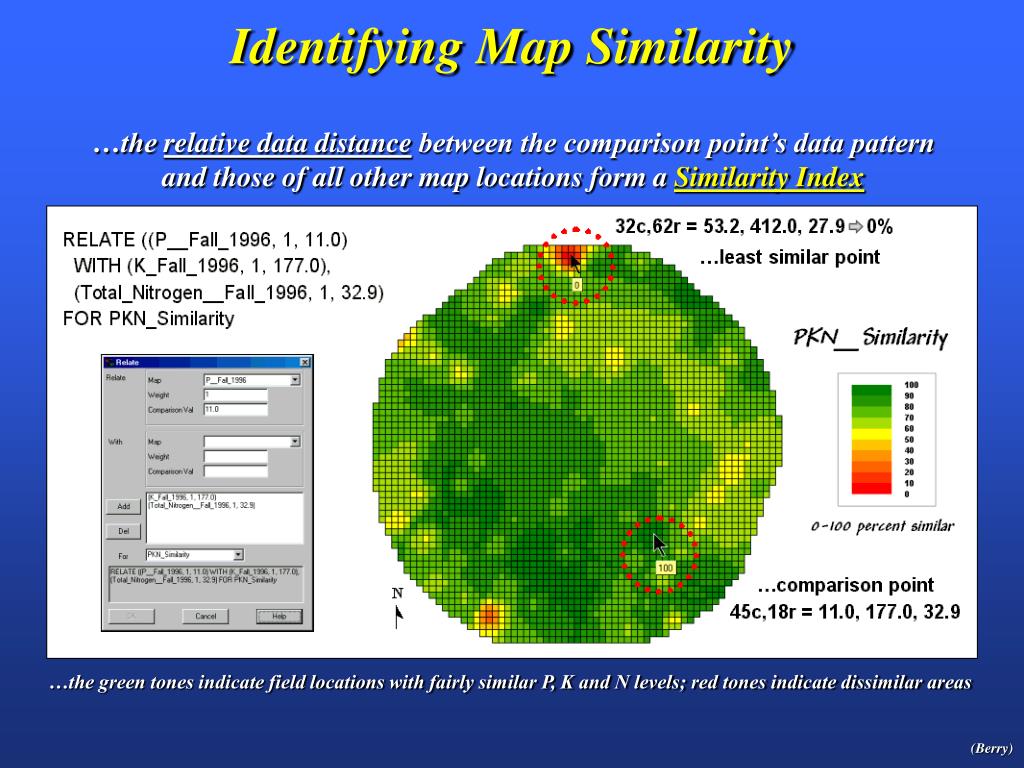The image size is (1024, 768).
Task: Click the Relate Weight field containing 1
Action: [x=235, y=394]
